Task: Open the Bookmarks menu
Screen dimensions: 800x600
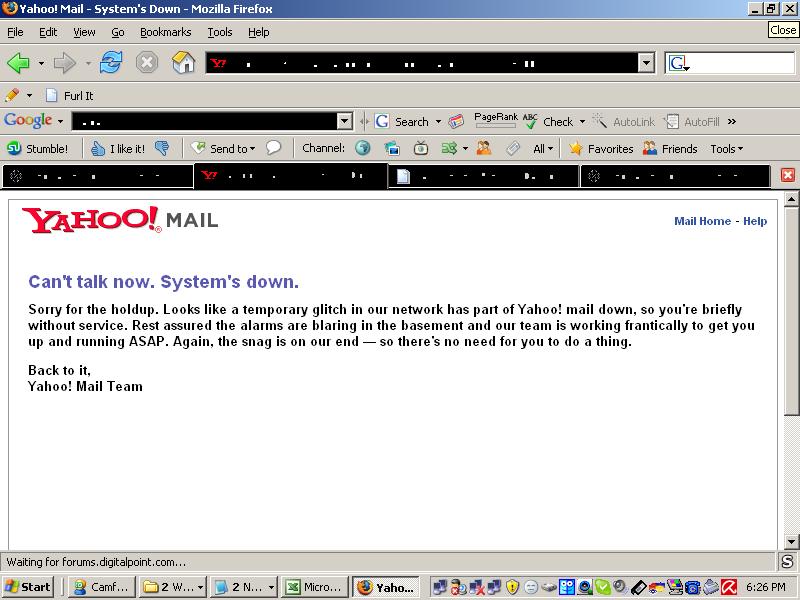Action: 166,32
